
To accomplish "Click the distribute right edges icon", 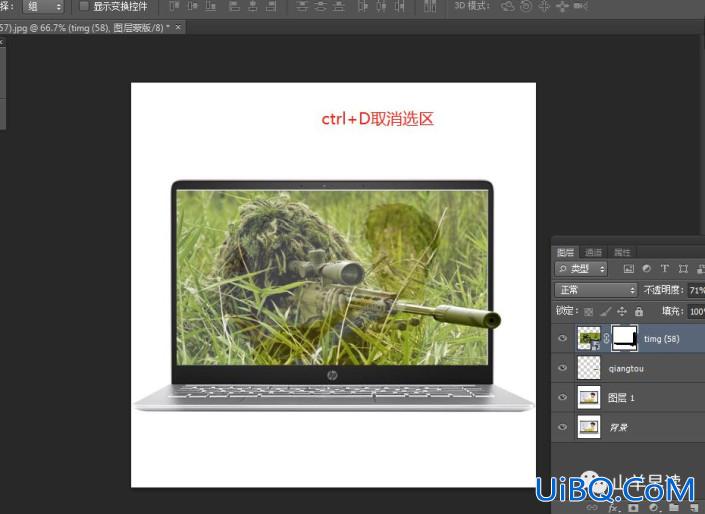I will tap(399, 6).
